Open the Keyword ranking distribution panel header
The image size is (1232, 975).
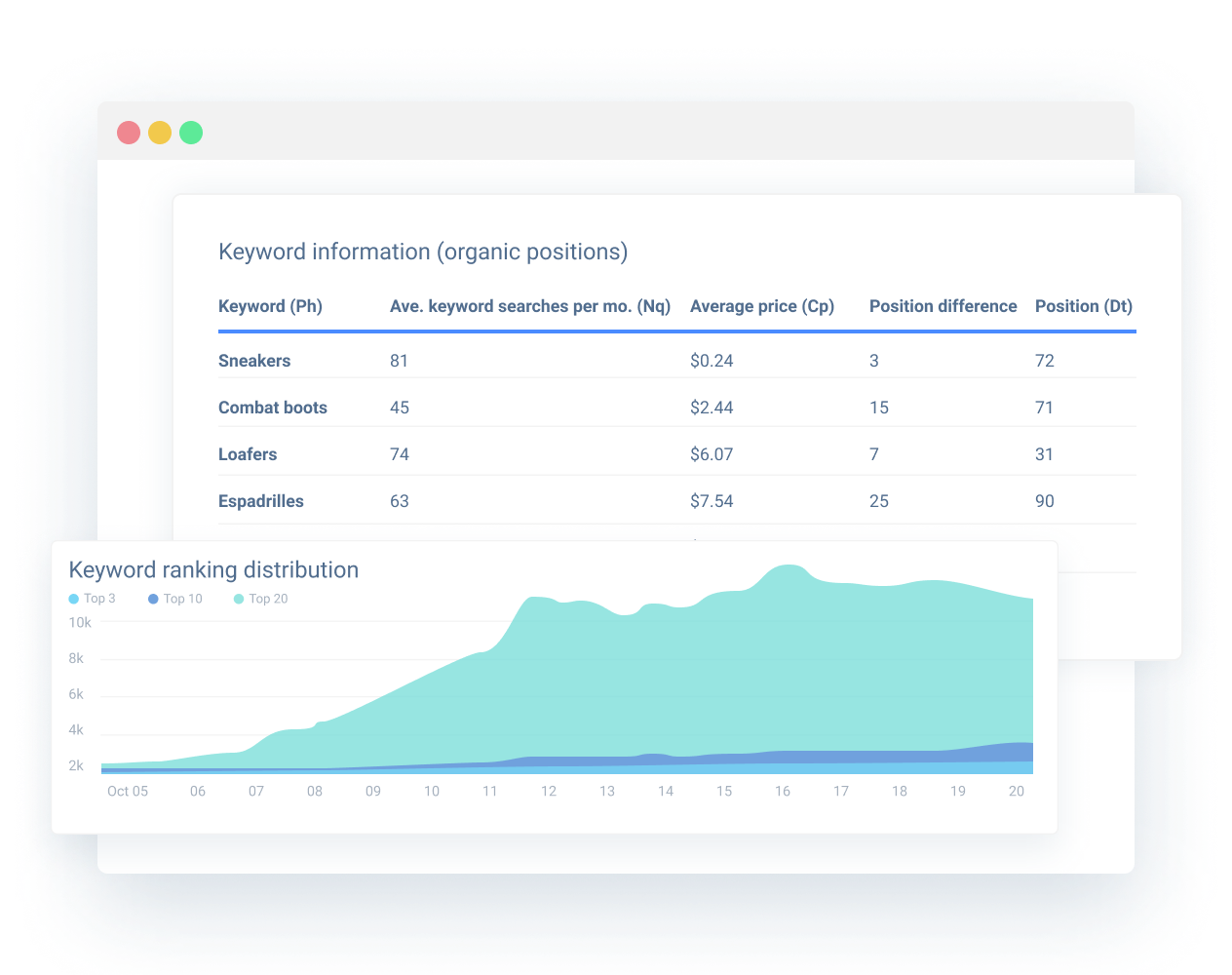click(212, 569)
